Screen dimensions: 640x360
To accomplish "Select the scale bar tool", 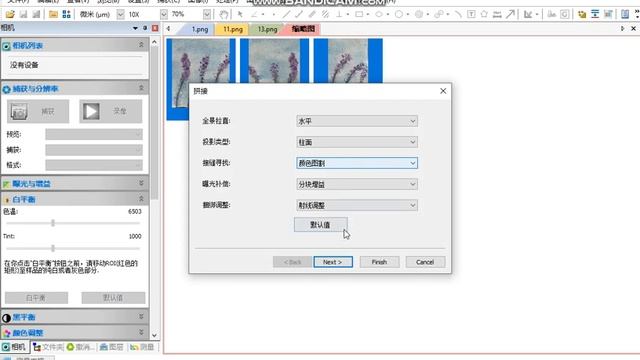I will point(497,14).
